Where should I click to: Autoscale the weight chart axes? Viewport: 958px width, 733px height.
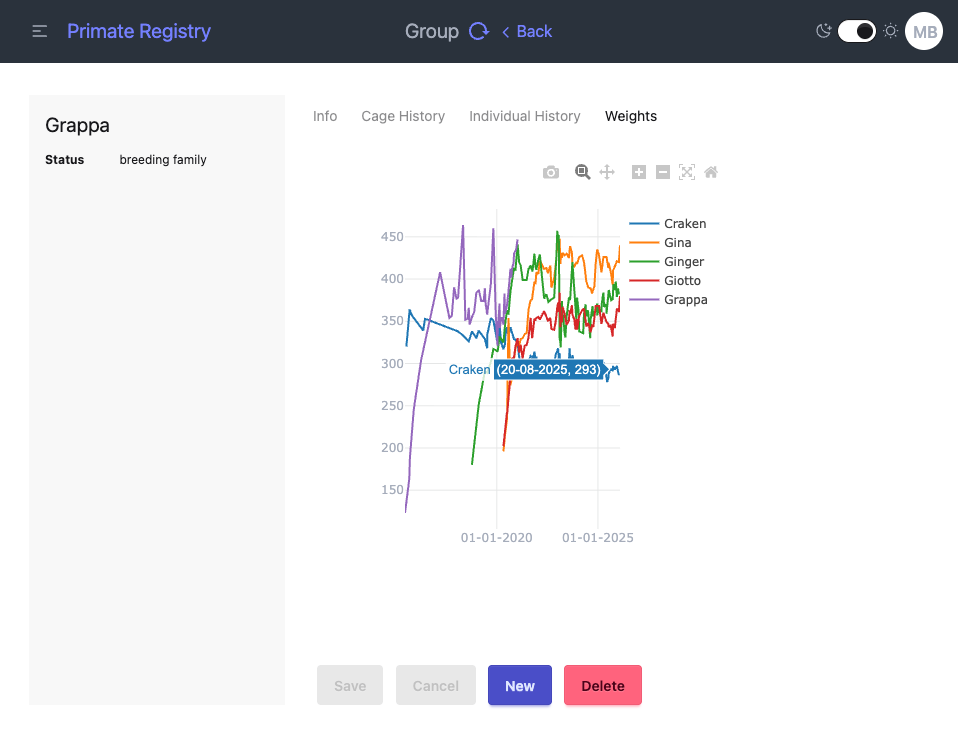686,172
